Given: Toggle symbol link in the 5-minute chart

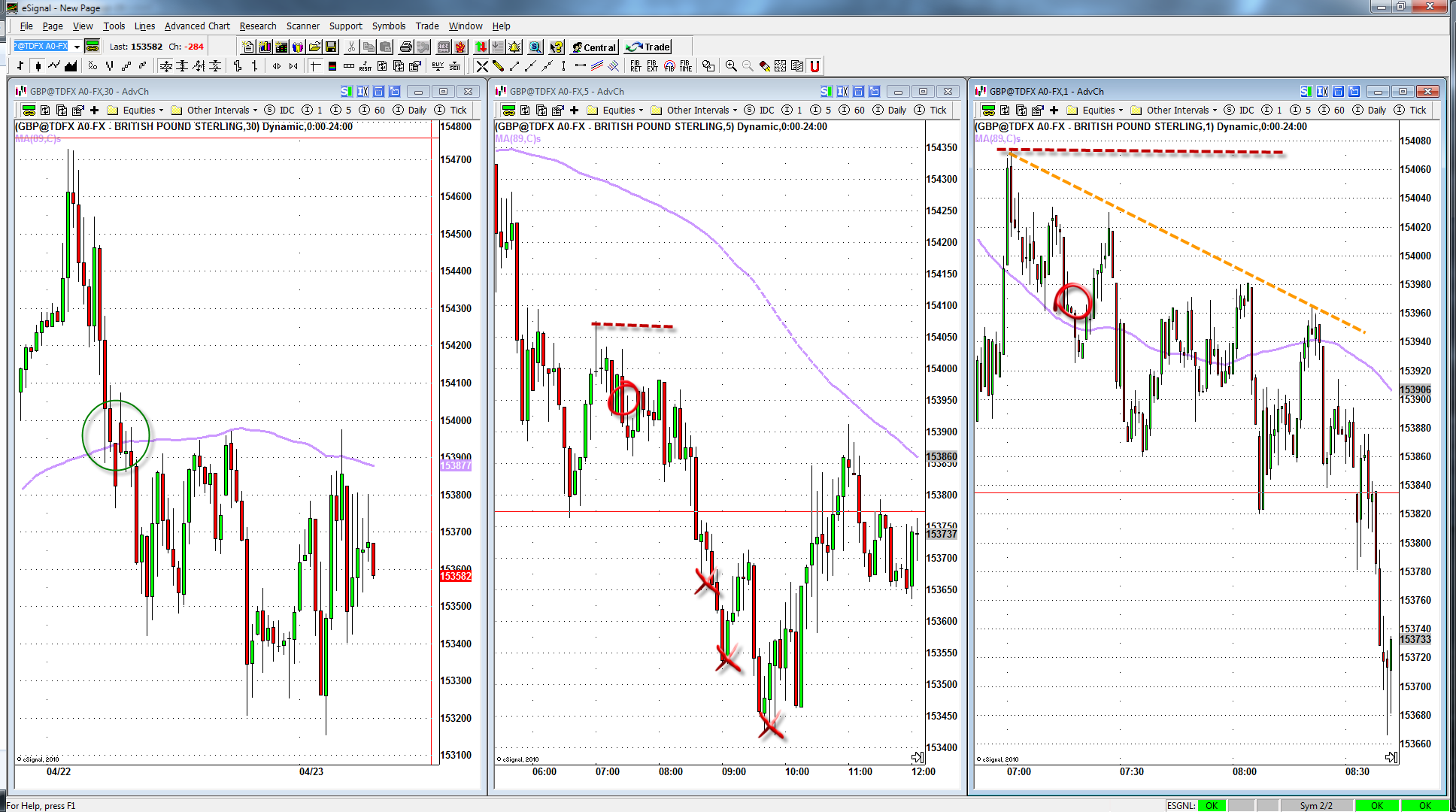Looking at the screenshot, I should [x=508, y=110].
